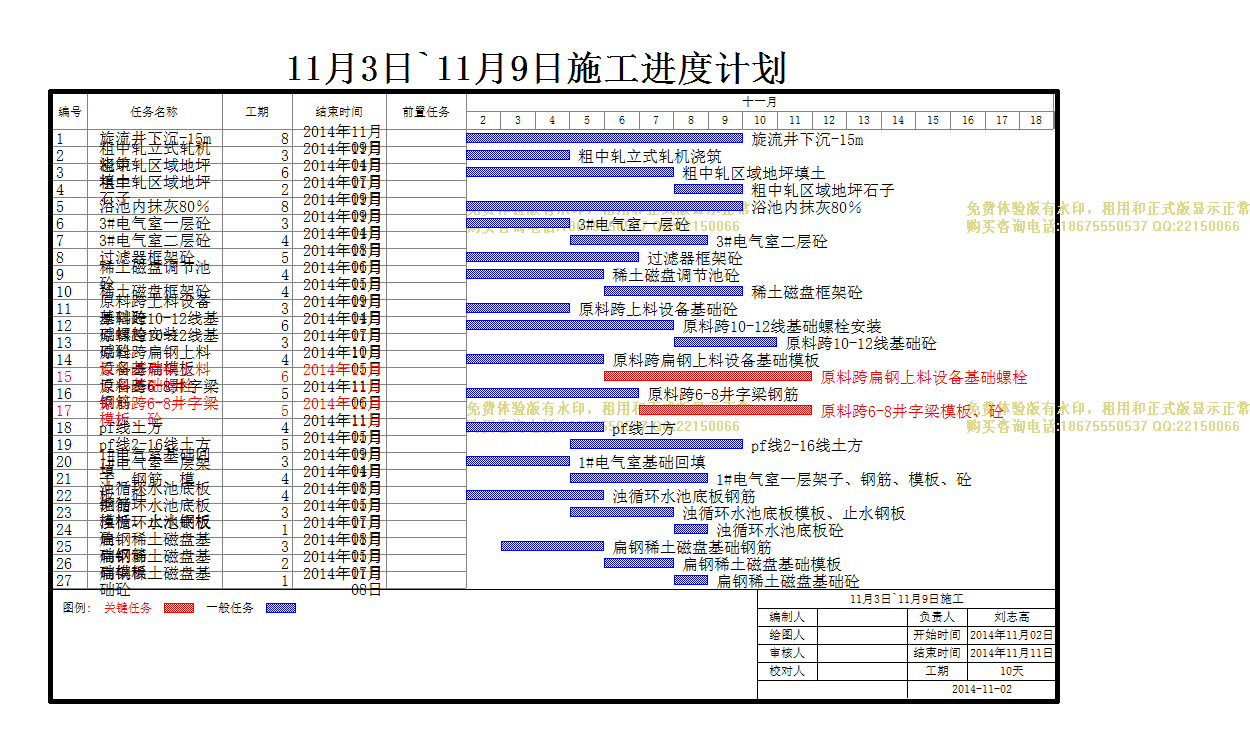Select the blue bar for 粗中轧立式轧机浇筑
This screenshot has height=750, width=1250.
(x=518, y=155)
